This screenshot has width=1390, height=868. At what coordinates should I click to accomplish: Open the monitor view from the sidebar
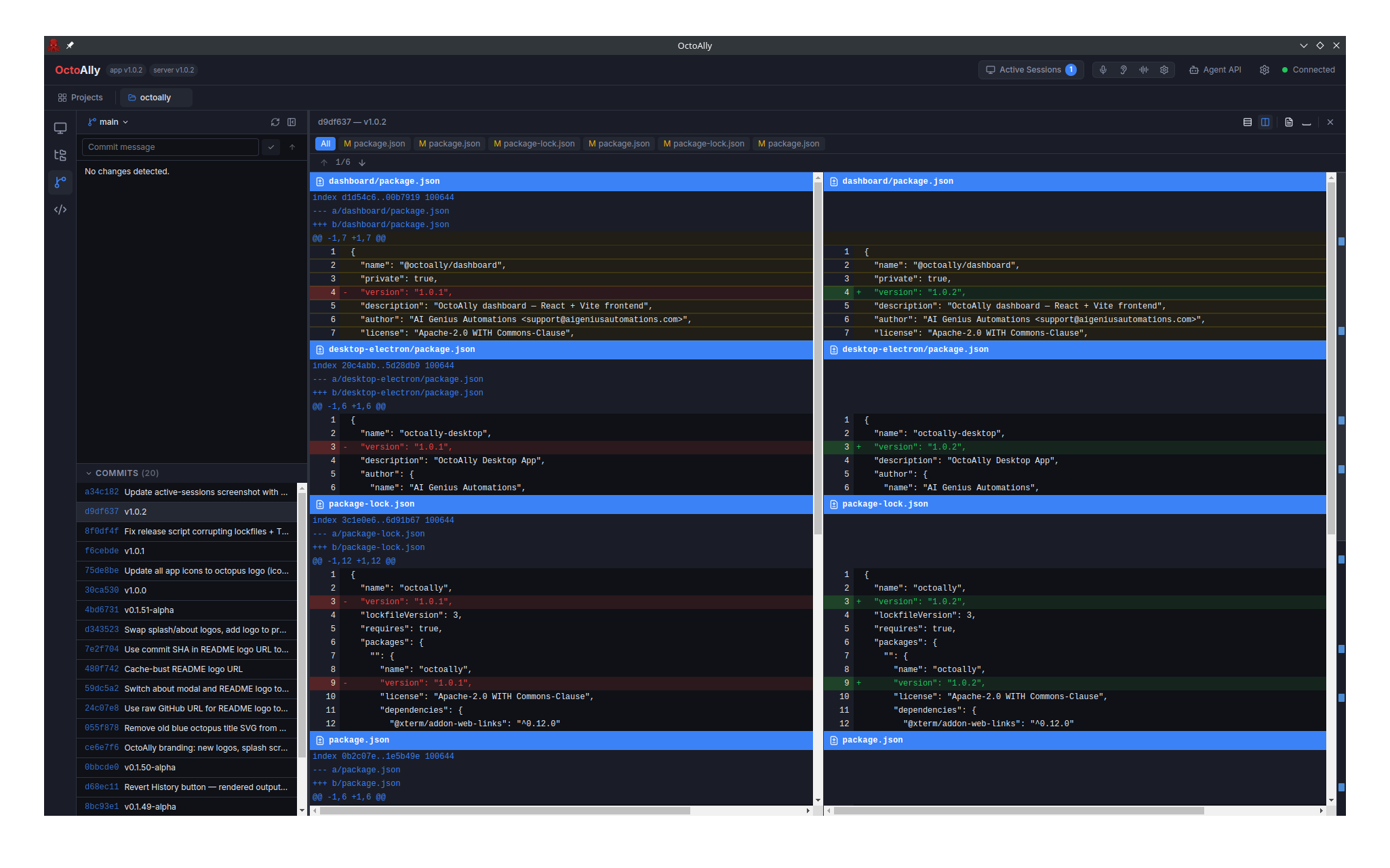(60, 127)
